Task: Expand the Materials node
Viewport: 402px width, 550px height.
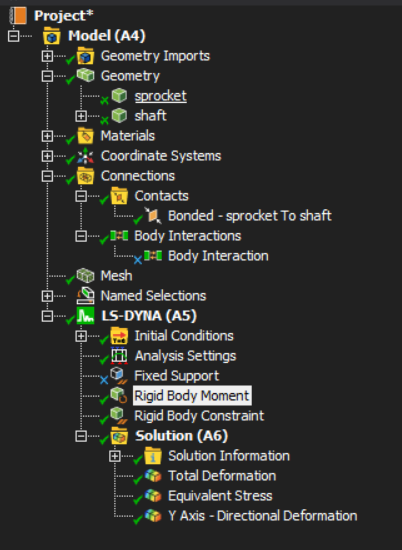Action: tap(47, 136)
